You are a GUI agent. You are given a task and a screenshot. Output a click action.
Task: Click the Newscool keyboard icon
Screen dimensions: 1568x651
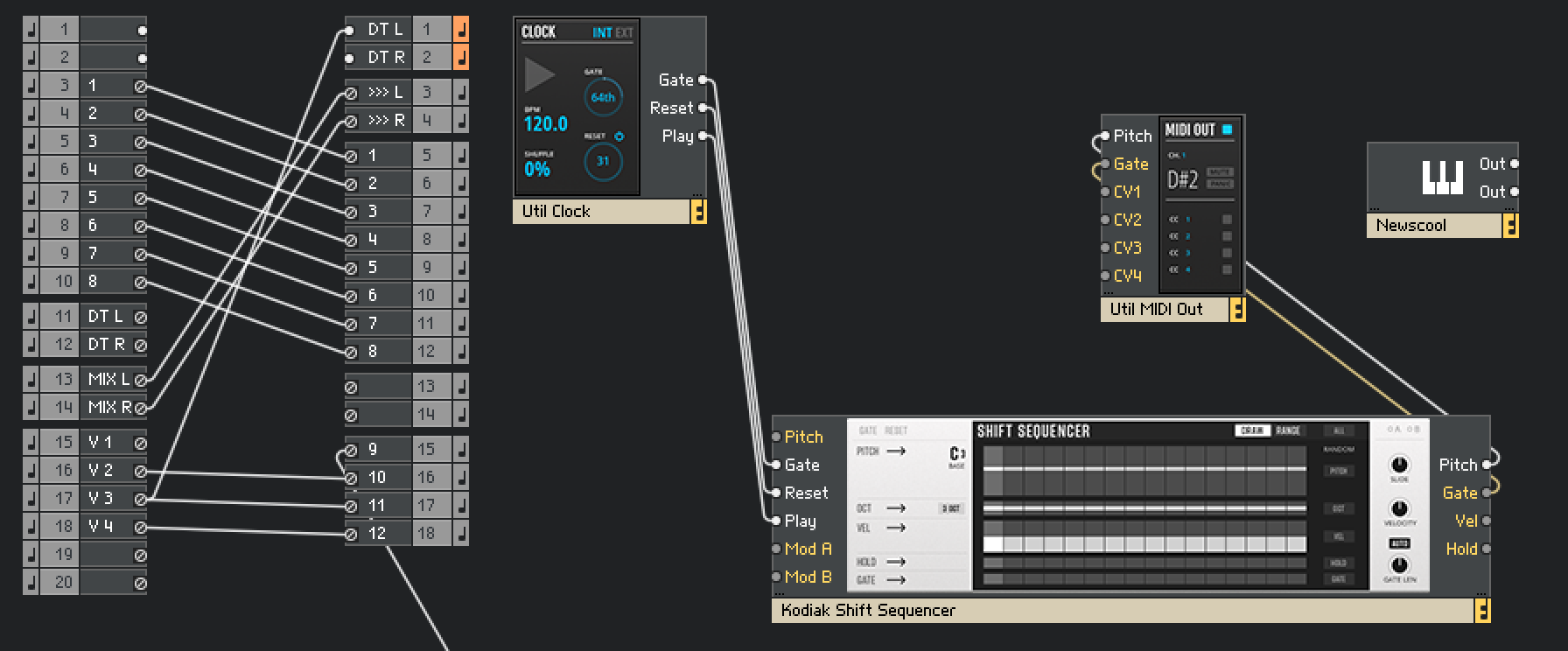[1442, 178]
